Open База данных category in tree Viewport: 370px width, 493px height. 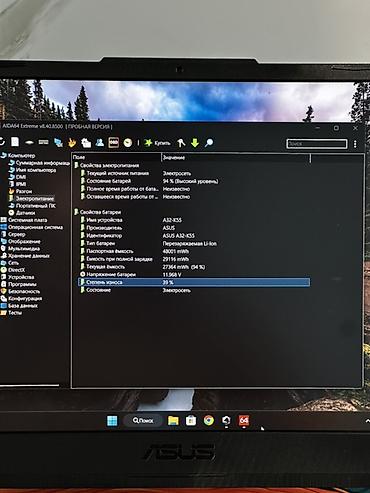coord(19,306)
